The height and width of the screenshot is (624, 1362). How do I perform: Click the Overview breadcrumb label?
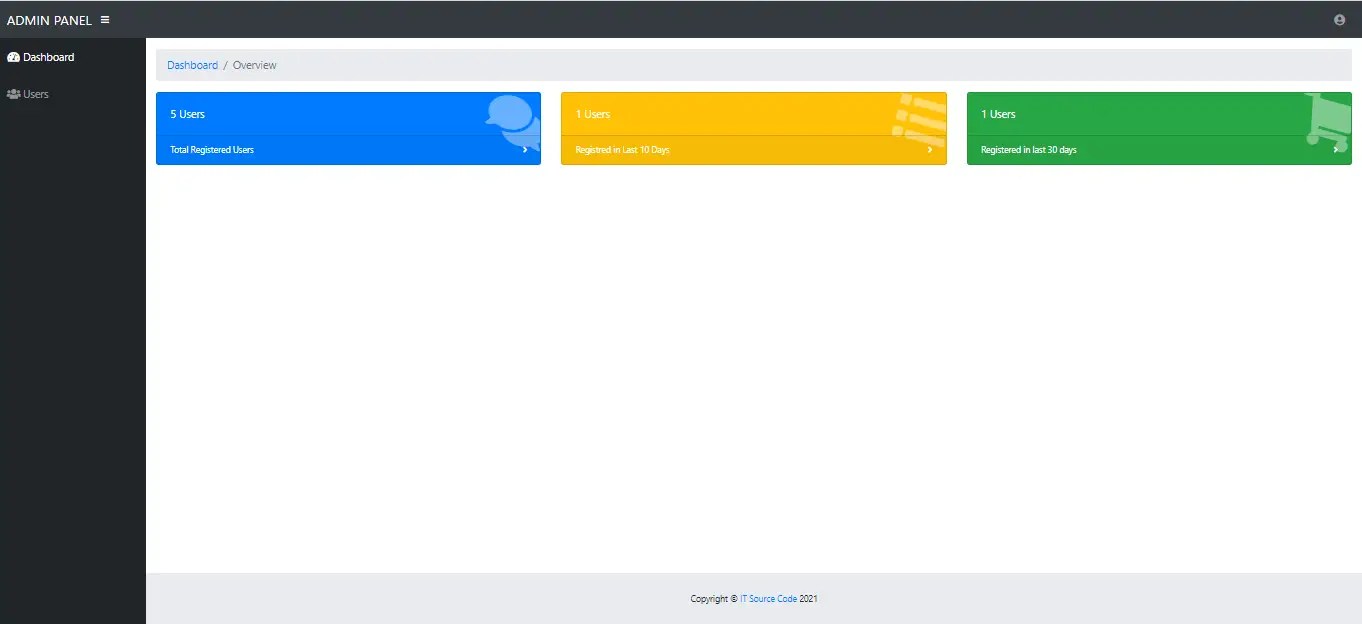pos(254,64)
